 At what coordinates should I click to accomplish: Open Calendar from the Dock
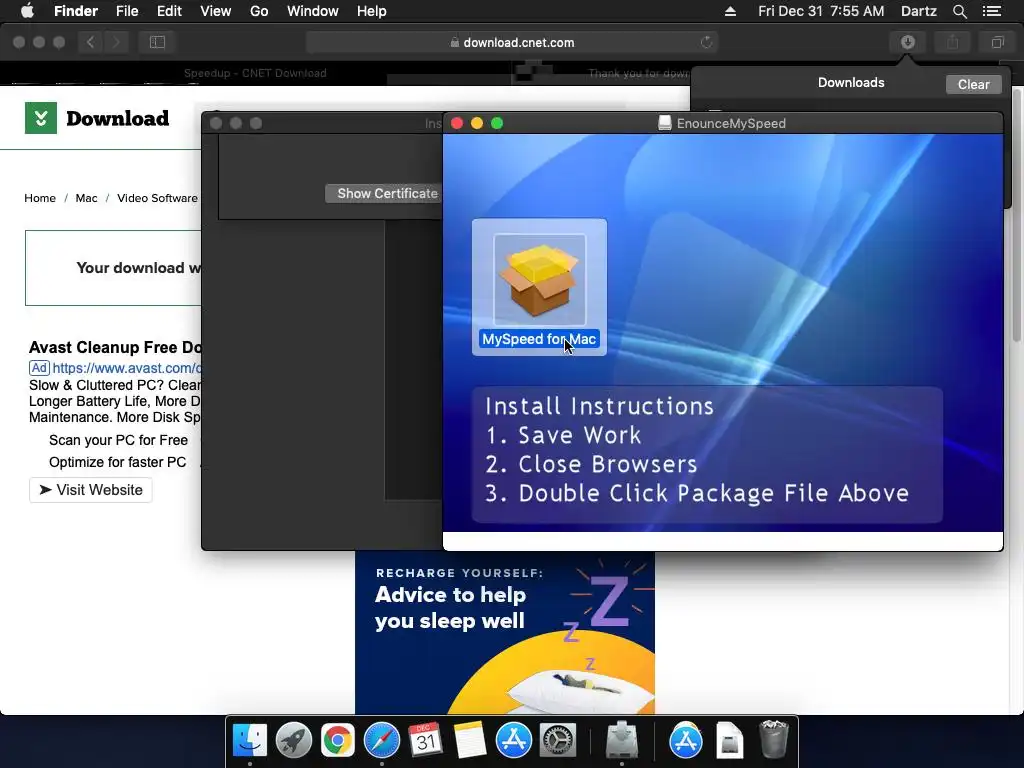pyautogui.click(x=425, y=741)
